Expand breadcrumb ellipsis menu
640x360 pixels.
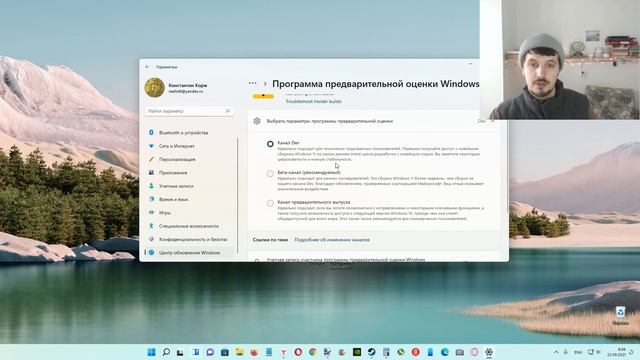click(x=253, y=83)
